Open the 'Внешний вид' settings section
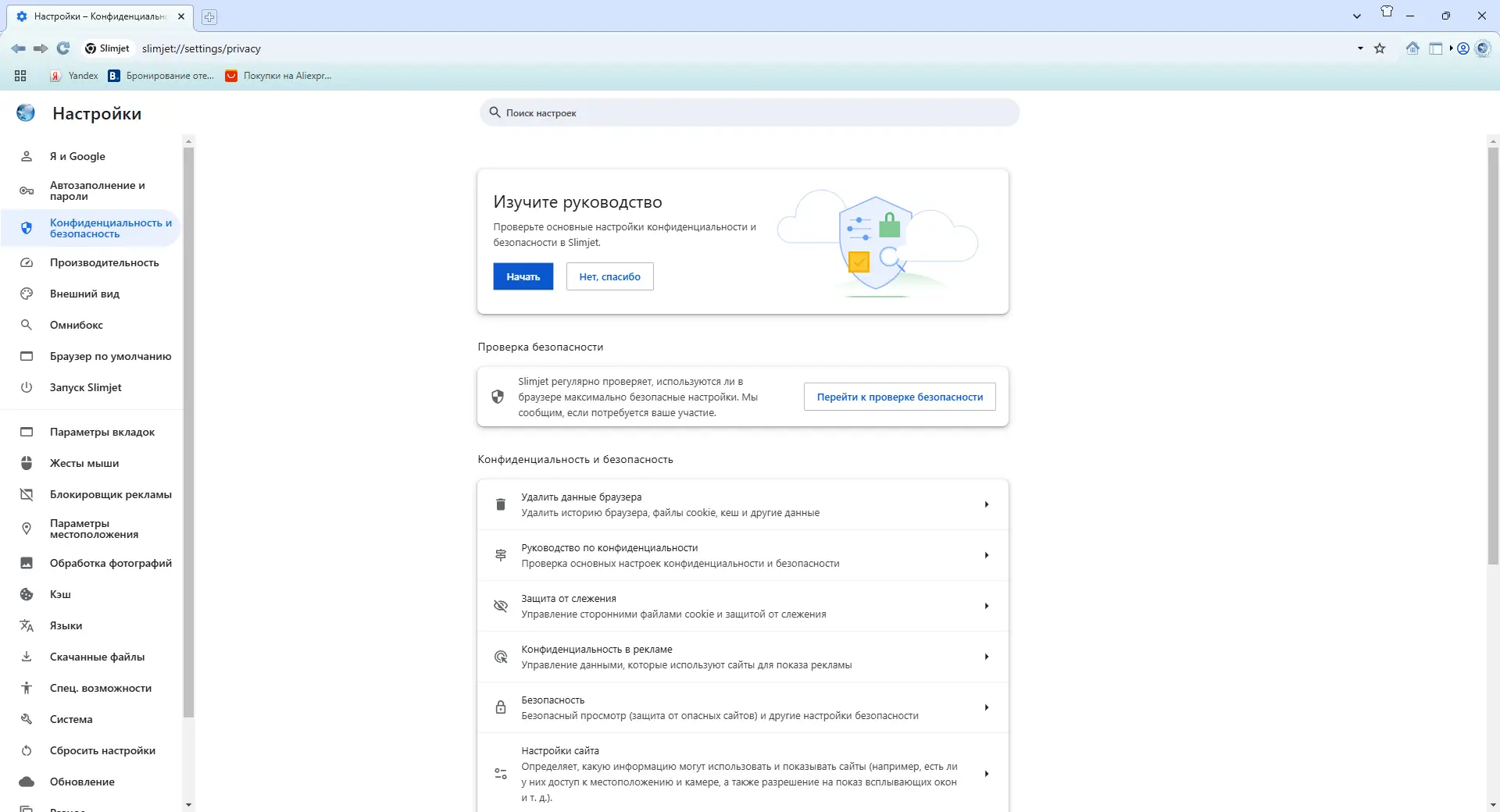The image size is (1500, 812). coord(84,294)
